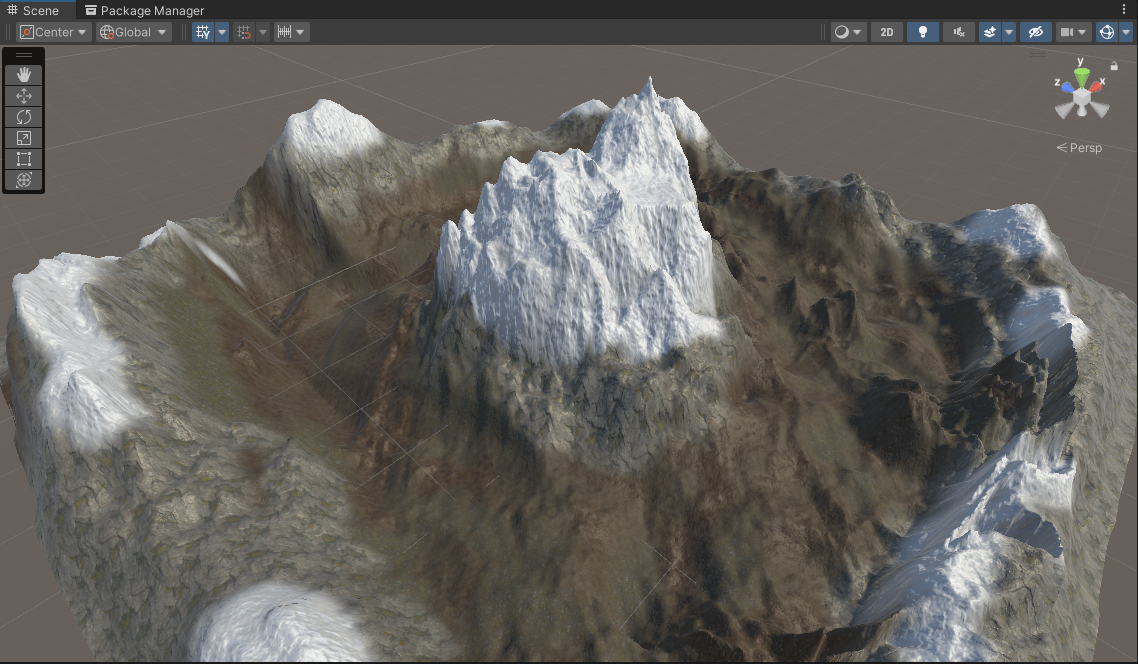Toggle scene lighting on or off
The image size is (1138, 664).
pos(922,31)
